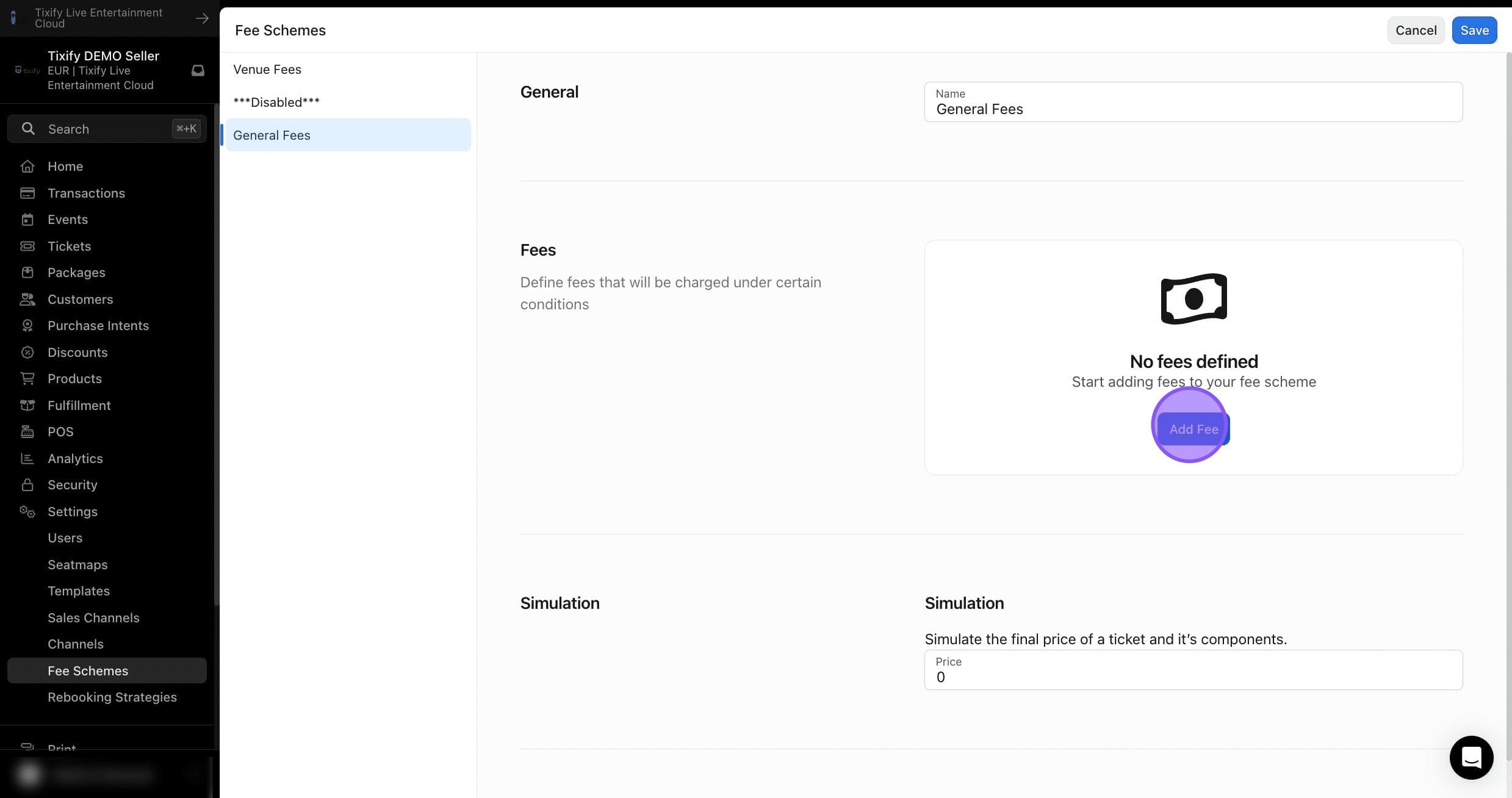The width and height of the screenshot is (1512, 798).
Task: Click the Customers people icon
Action: point(27,300)
